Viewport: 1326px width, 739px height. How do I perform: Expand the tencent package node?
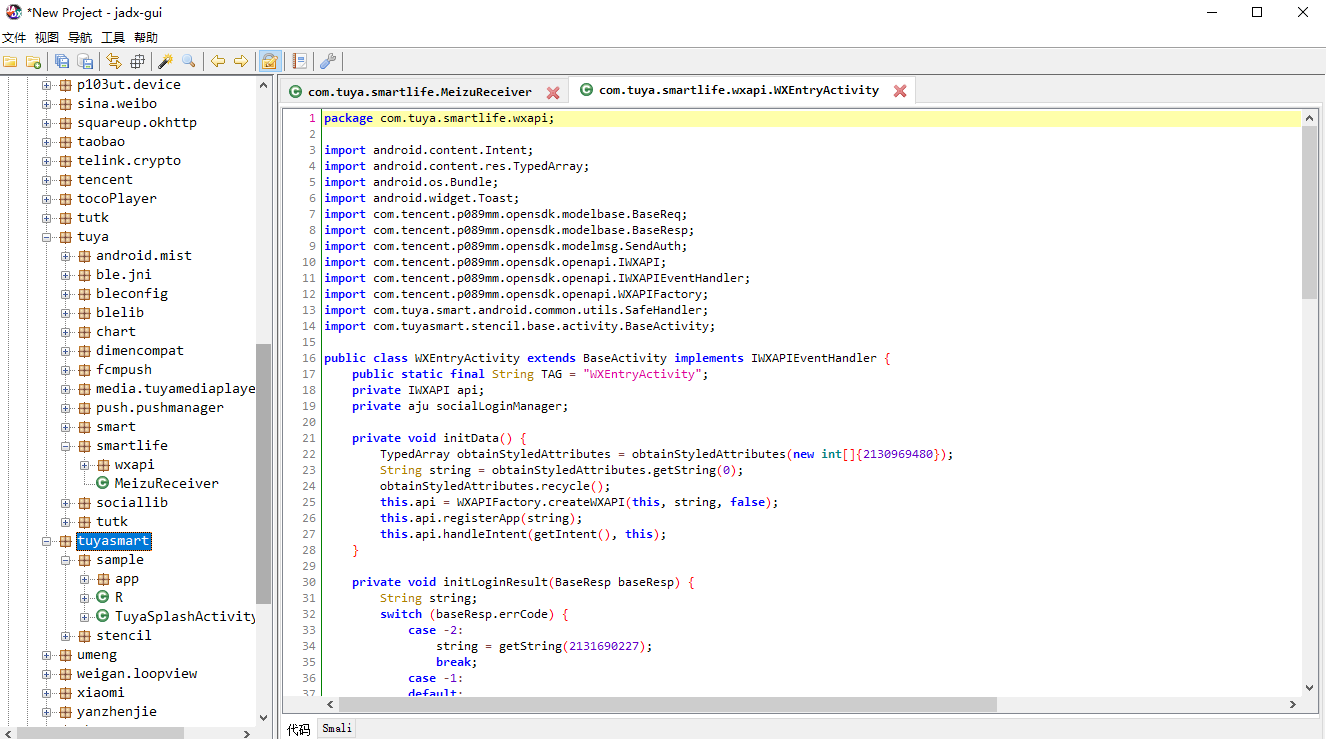46,180
